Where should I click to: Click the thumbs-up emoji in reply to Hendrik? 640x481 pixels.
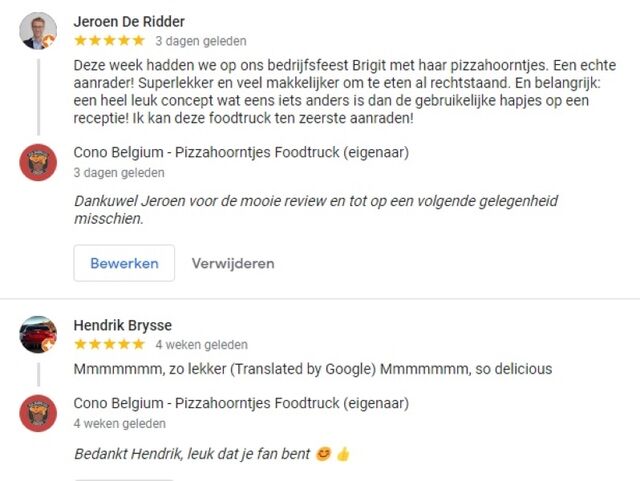click(343, 454)
